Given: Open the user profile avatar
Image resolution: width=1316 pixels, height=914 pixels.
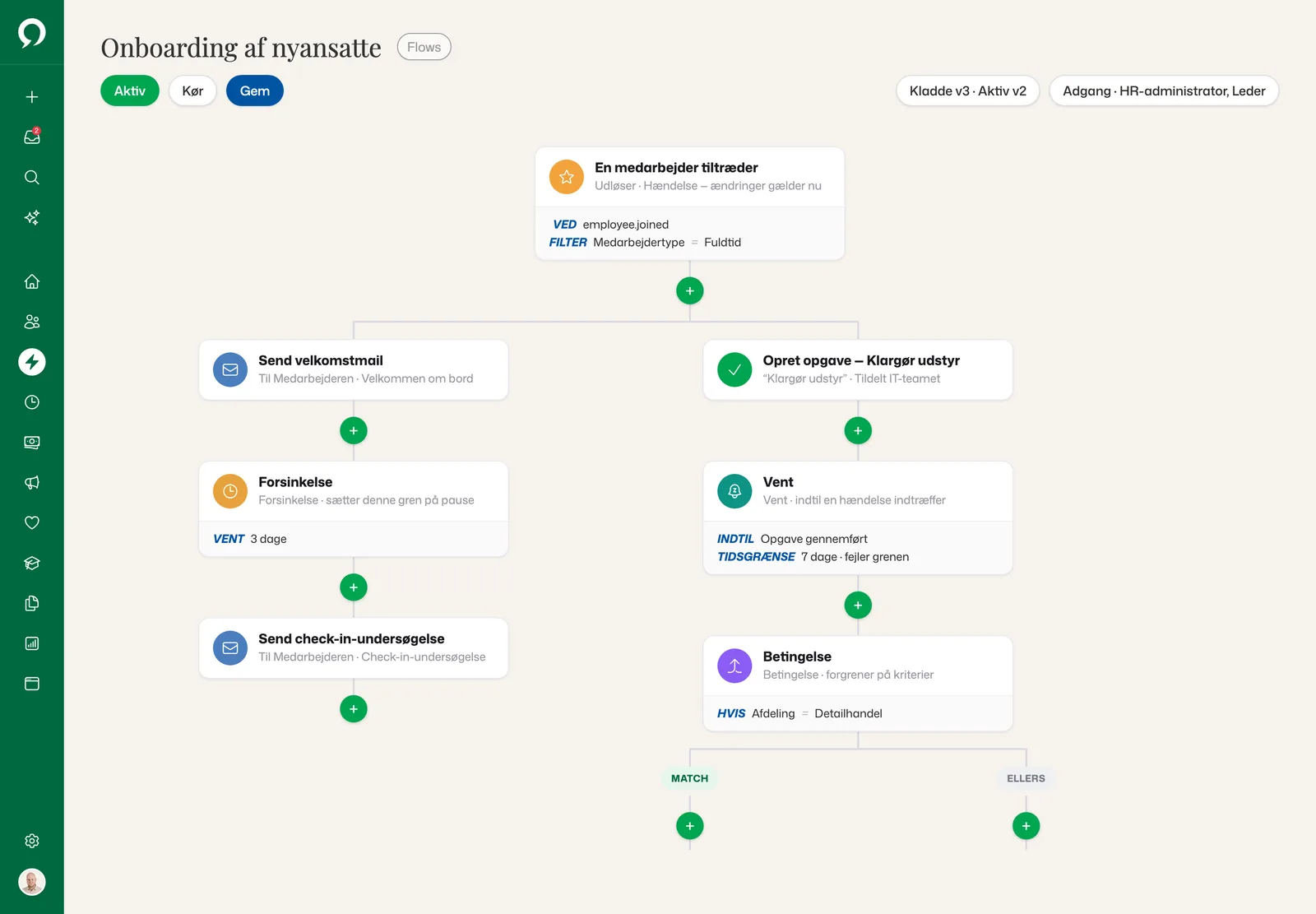Looking at the screenshot, I should point(32,883).
